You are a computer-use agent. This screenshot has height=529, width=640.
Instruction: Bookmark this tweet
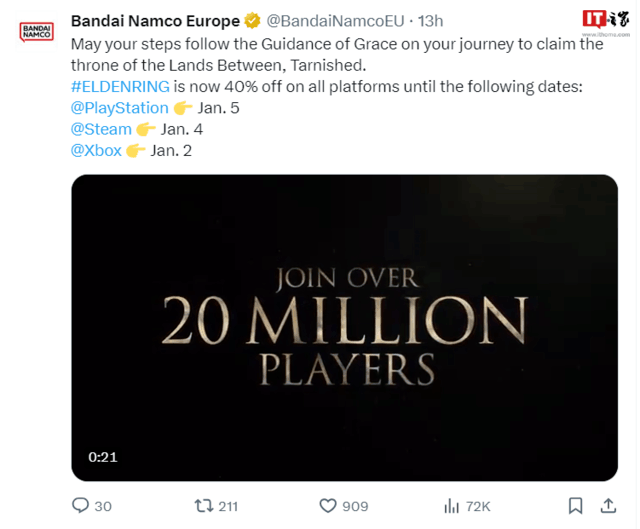575,506
